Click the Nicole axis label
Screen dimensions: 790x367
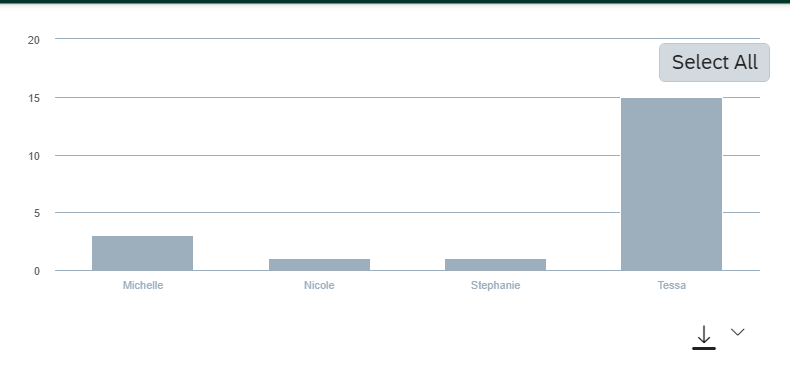[x=319, y=285]
